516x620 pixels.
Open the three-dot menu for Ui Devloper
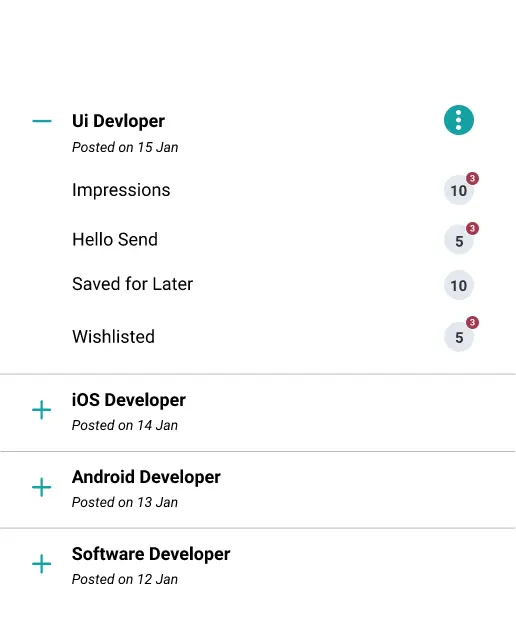tap(459, 120)
